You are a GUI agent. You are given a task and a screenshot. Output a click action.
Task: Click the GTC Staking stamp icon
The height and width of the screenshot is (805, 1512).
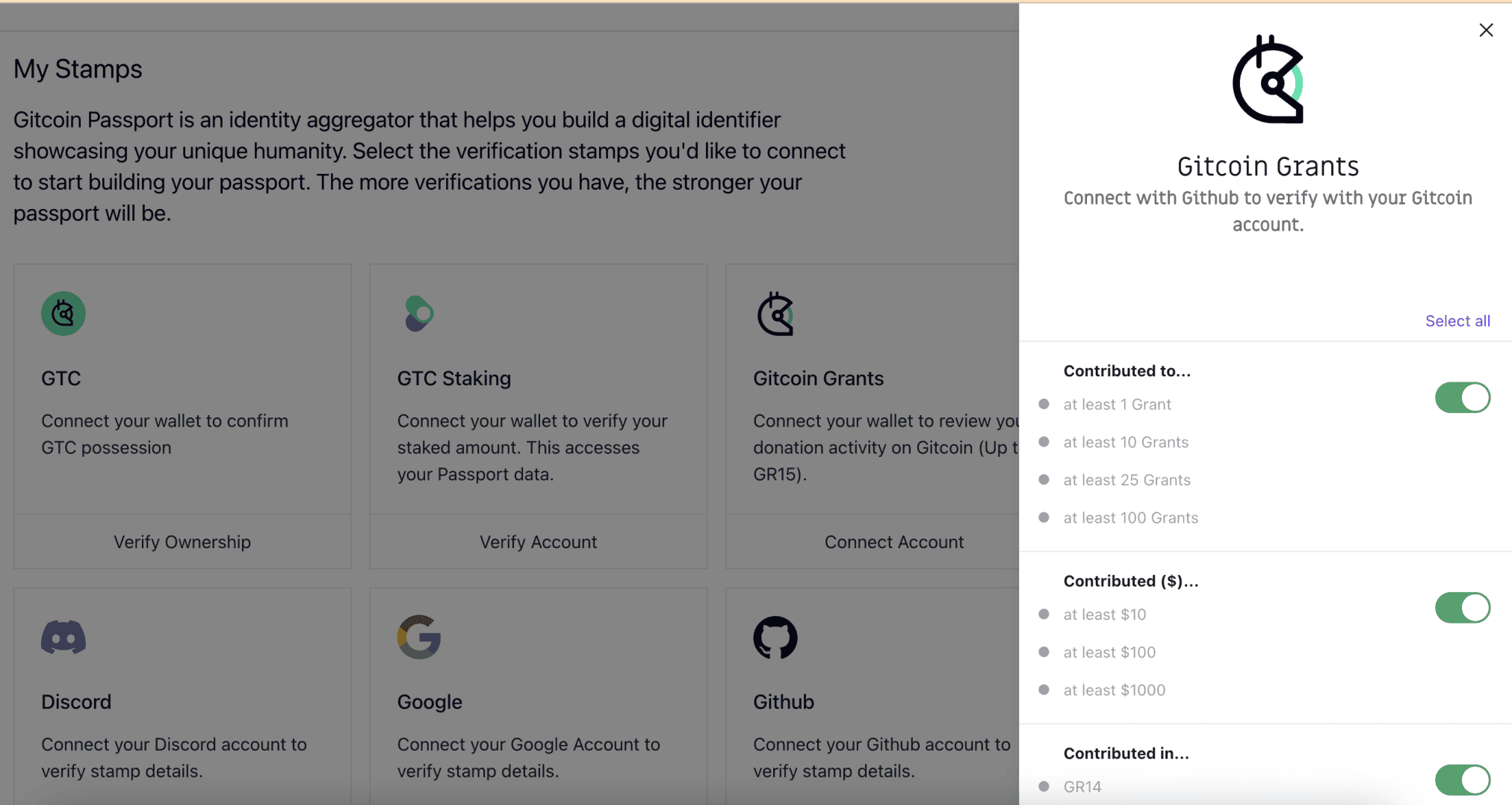[x=419, y=314]
